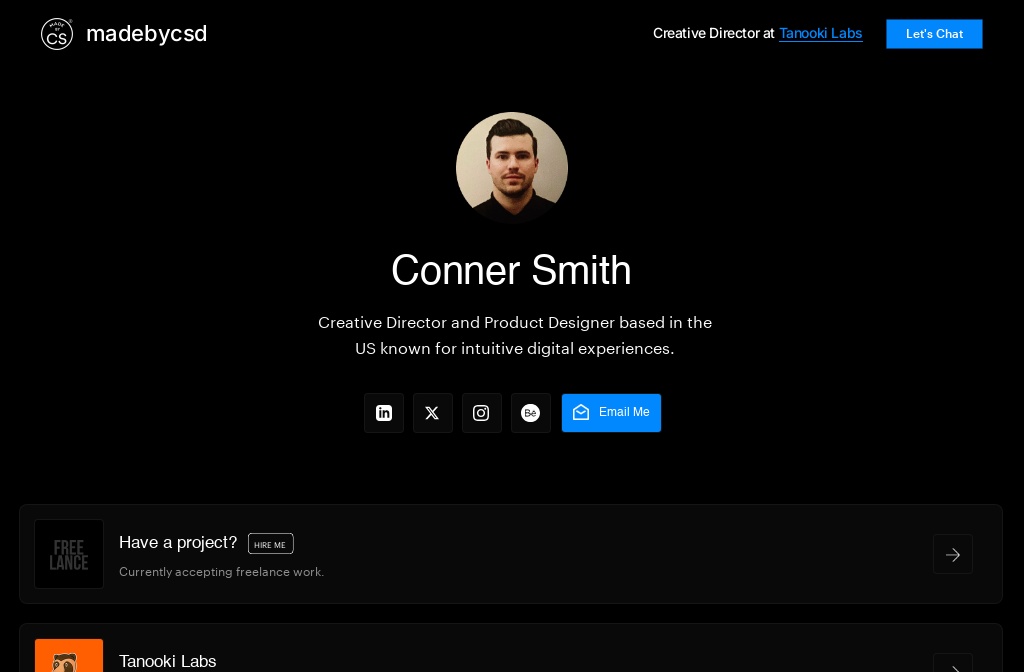
Task: Open the LinkedIn profile icon
Action: (x=384, y=413)
